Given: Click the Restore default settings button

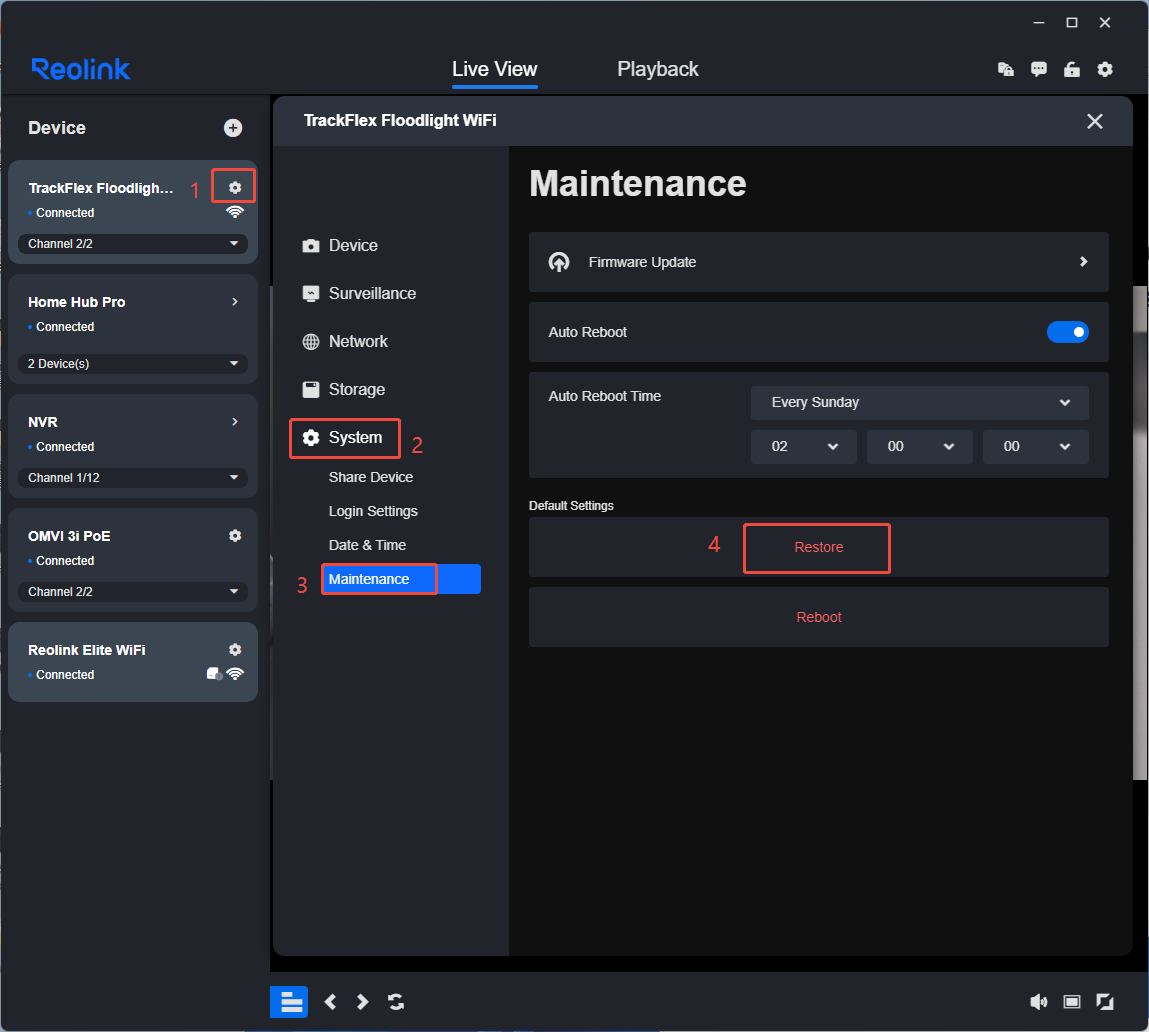Looking at the screenshot, I should coord(819,548).
